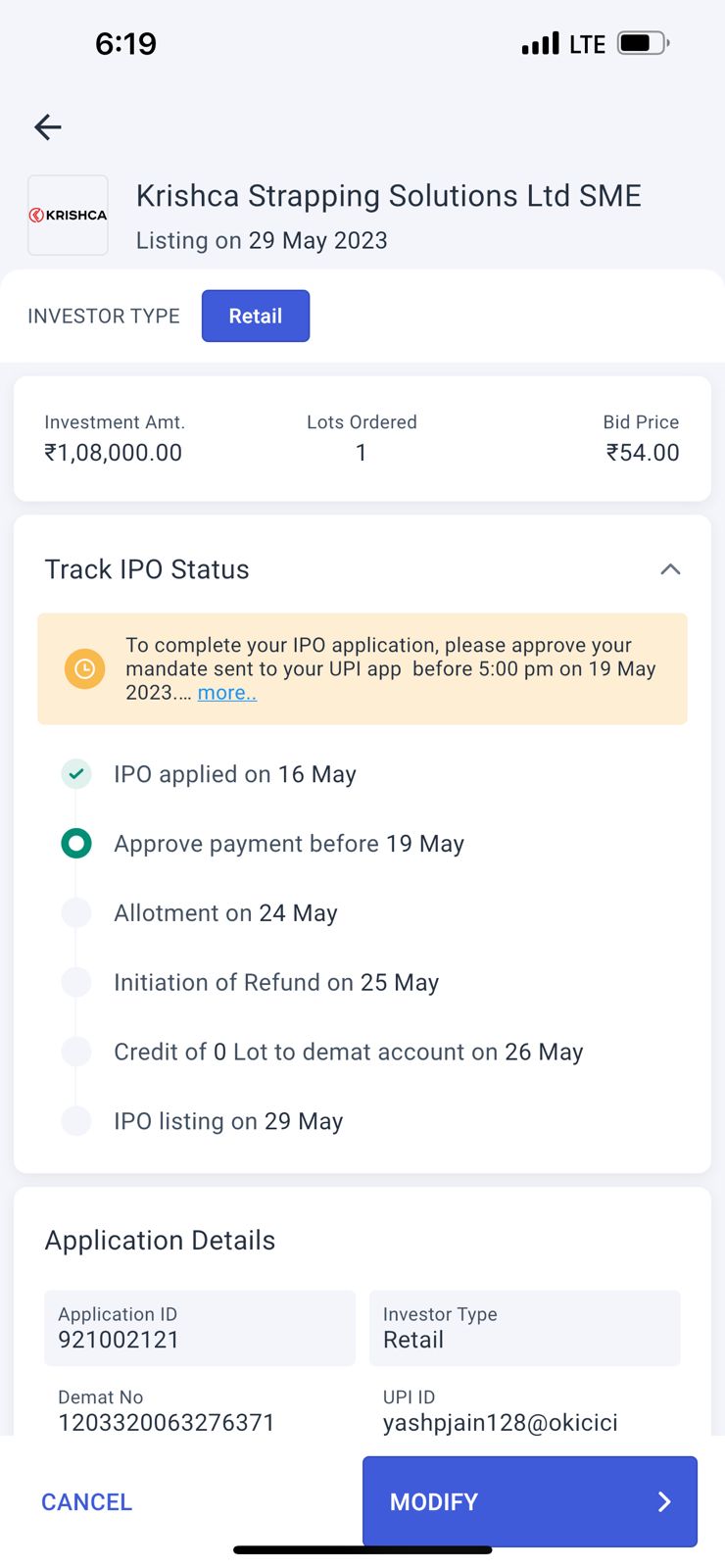This screenshot has height=1568, width=725.
Task: Collapse the Track IPO Status section
Action: (670, 569)
